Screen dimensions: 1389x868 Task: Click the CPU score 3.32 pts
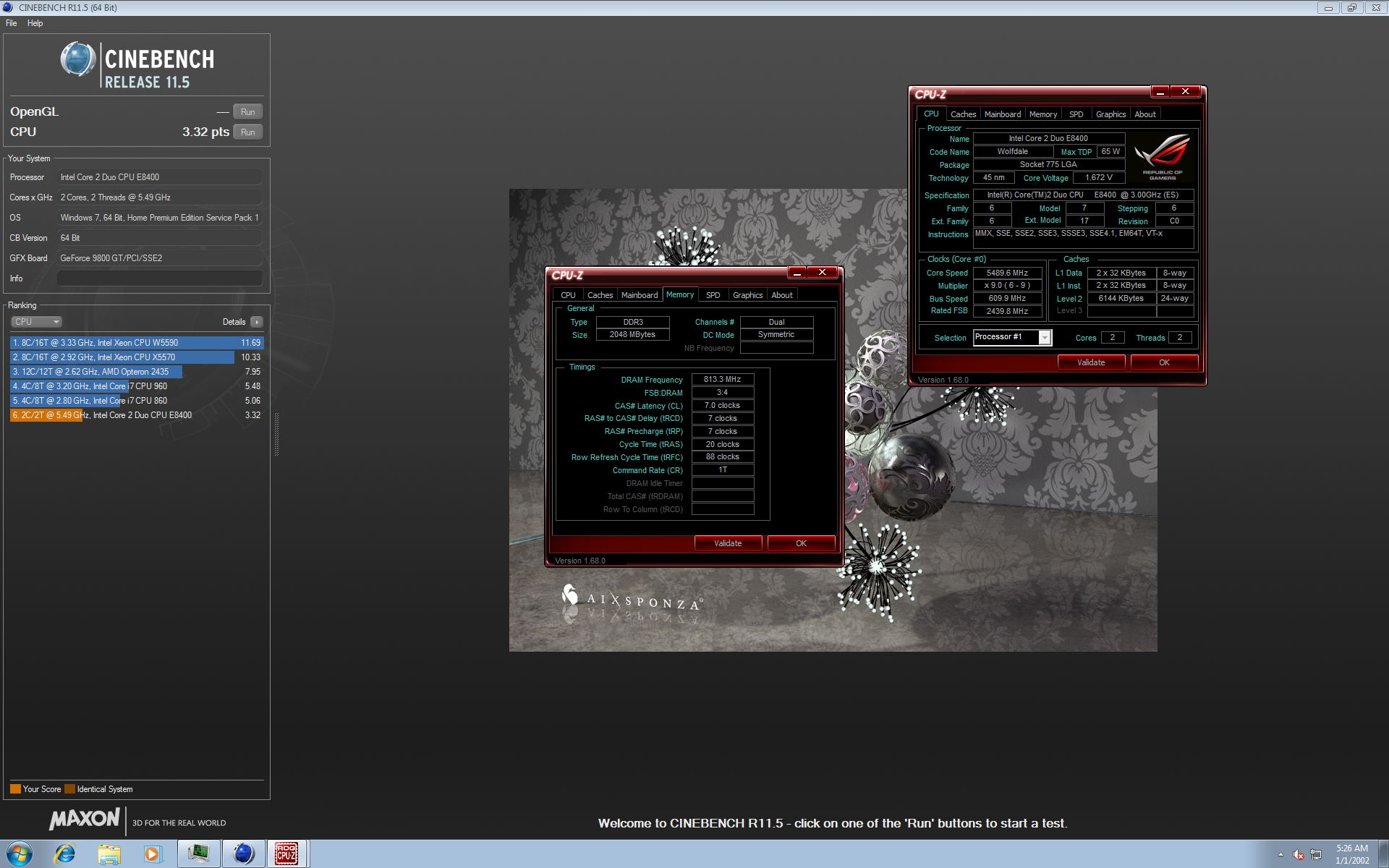(205, 132)
